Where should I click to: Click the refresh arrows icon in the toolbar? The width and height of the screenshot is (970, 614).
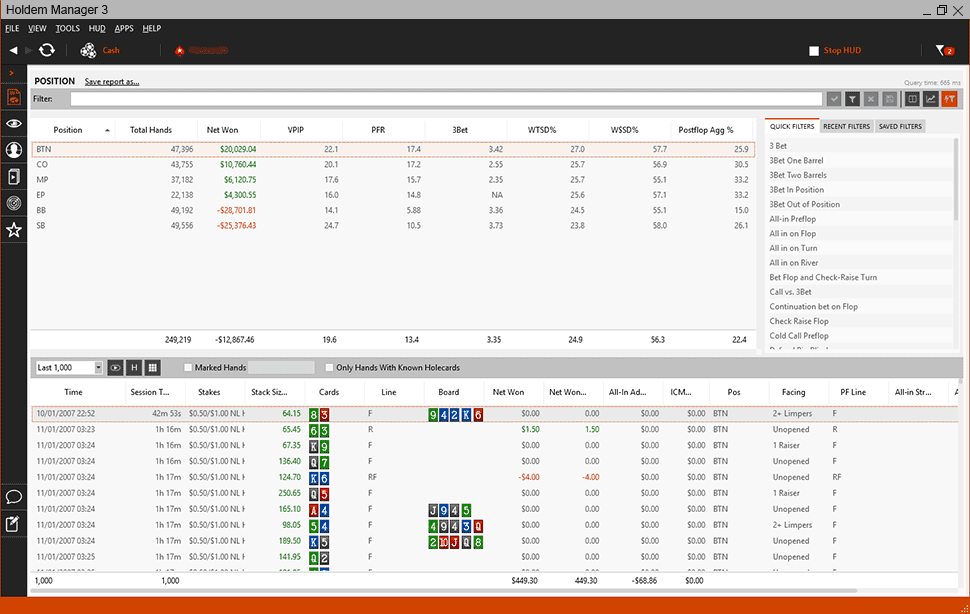click(46, 50)
